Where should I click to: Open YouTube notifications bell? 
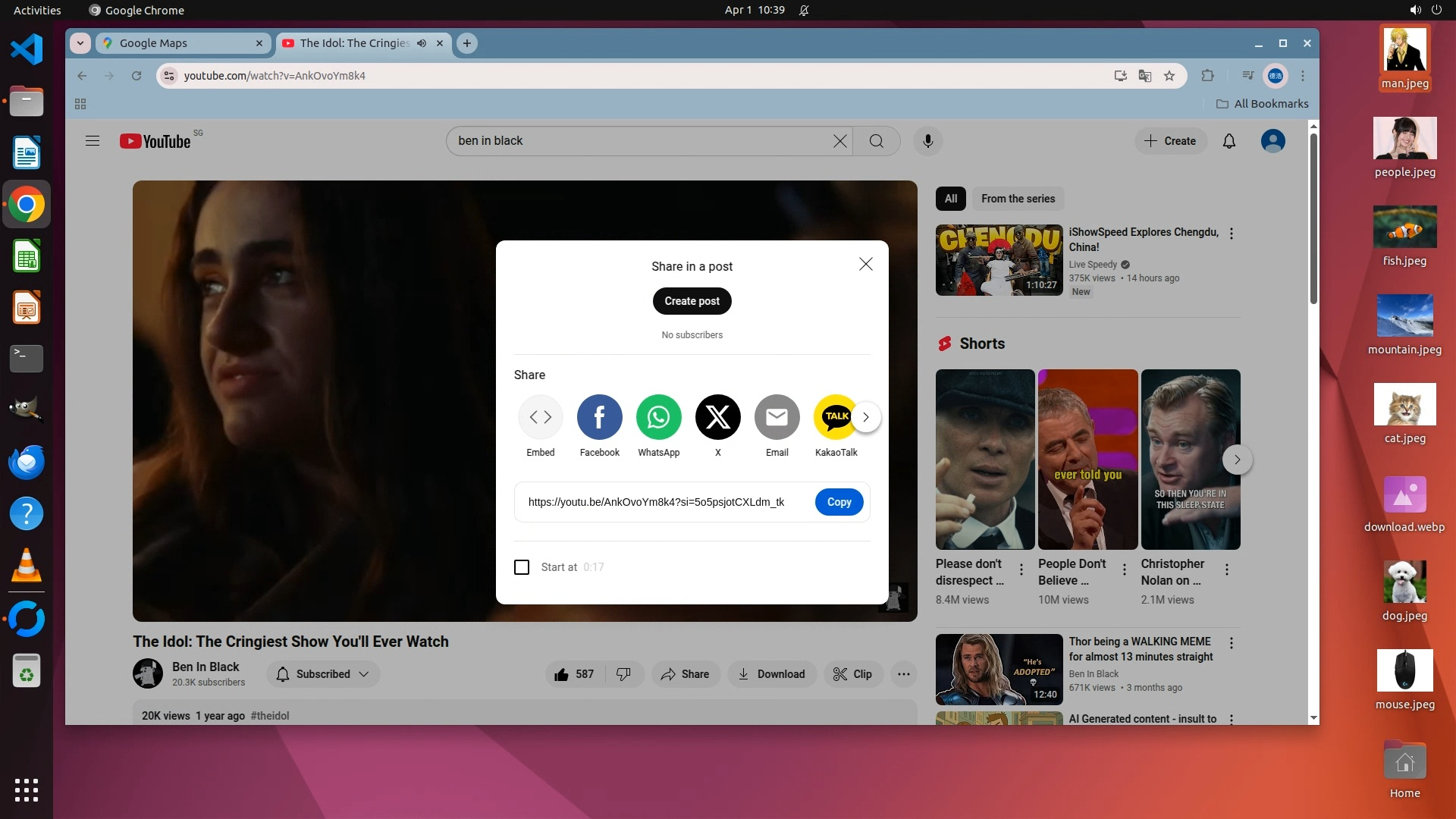pos(1228,141)
